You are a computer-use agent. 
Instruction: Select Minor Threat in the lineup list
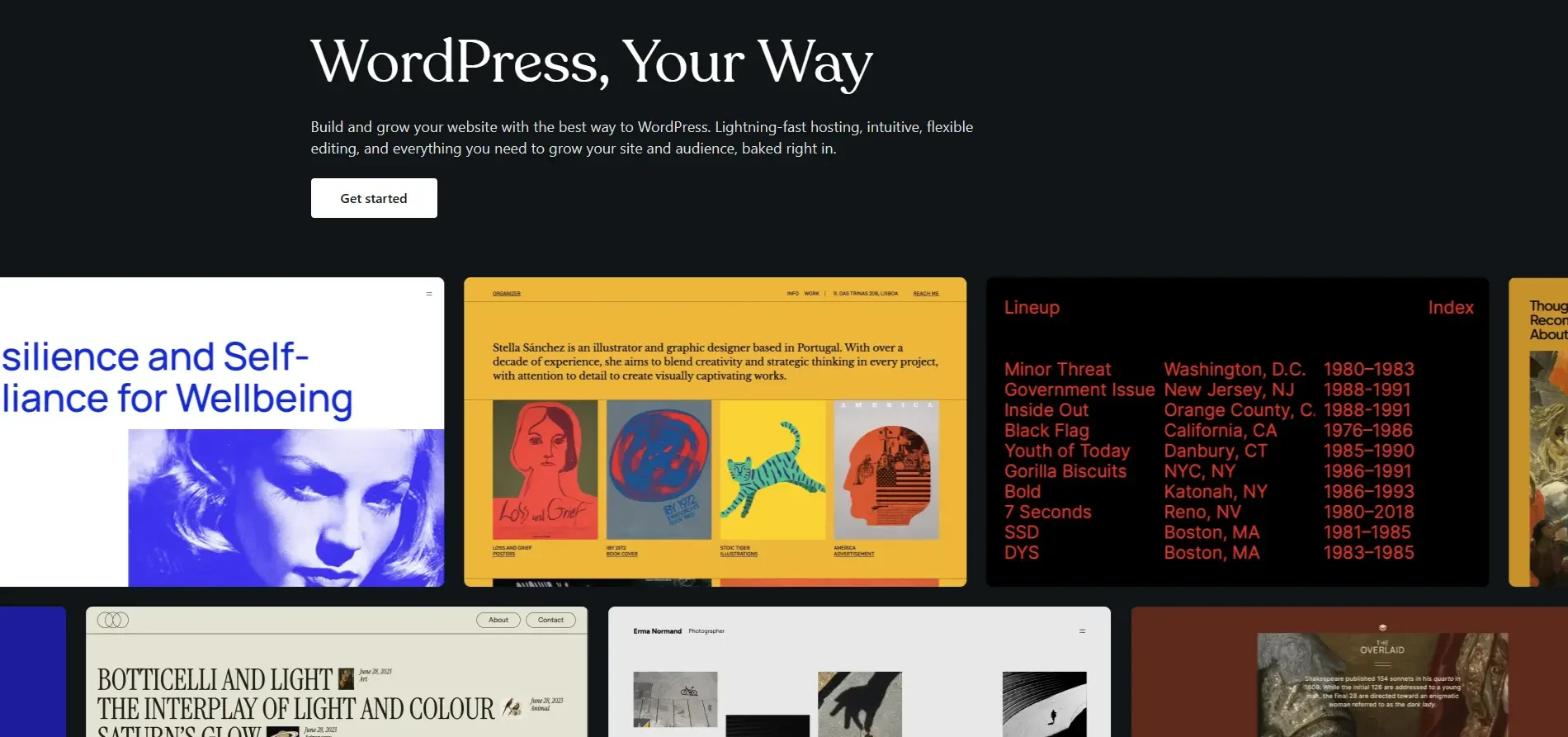(x=1057, y=369)
